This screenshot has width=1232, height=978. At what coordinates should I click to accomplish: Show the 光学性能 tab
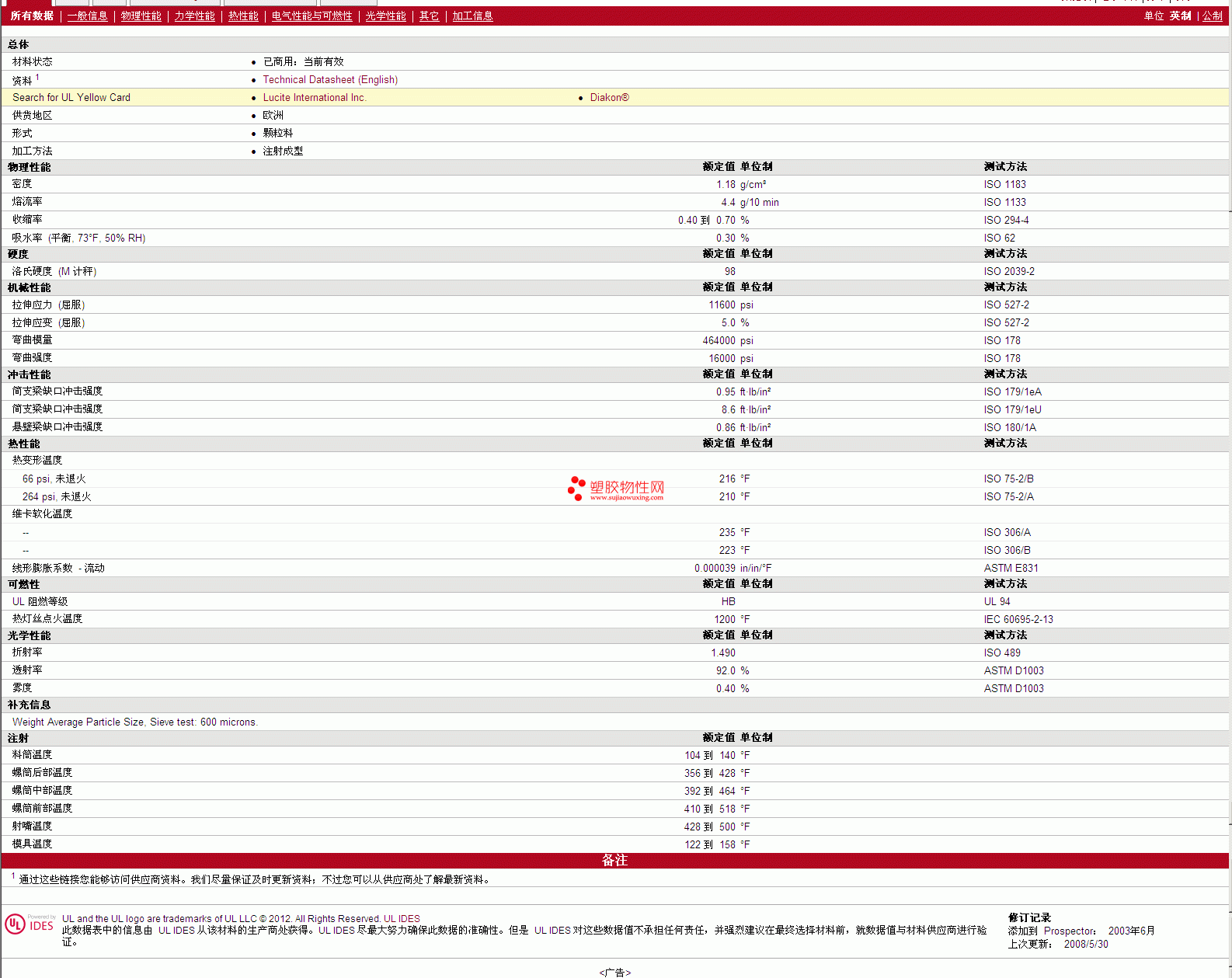click(x=385, y=16)
